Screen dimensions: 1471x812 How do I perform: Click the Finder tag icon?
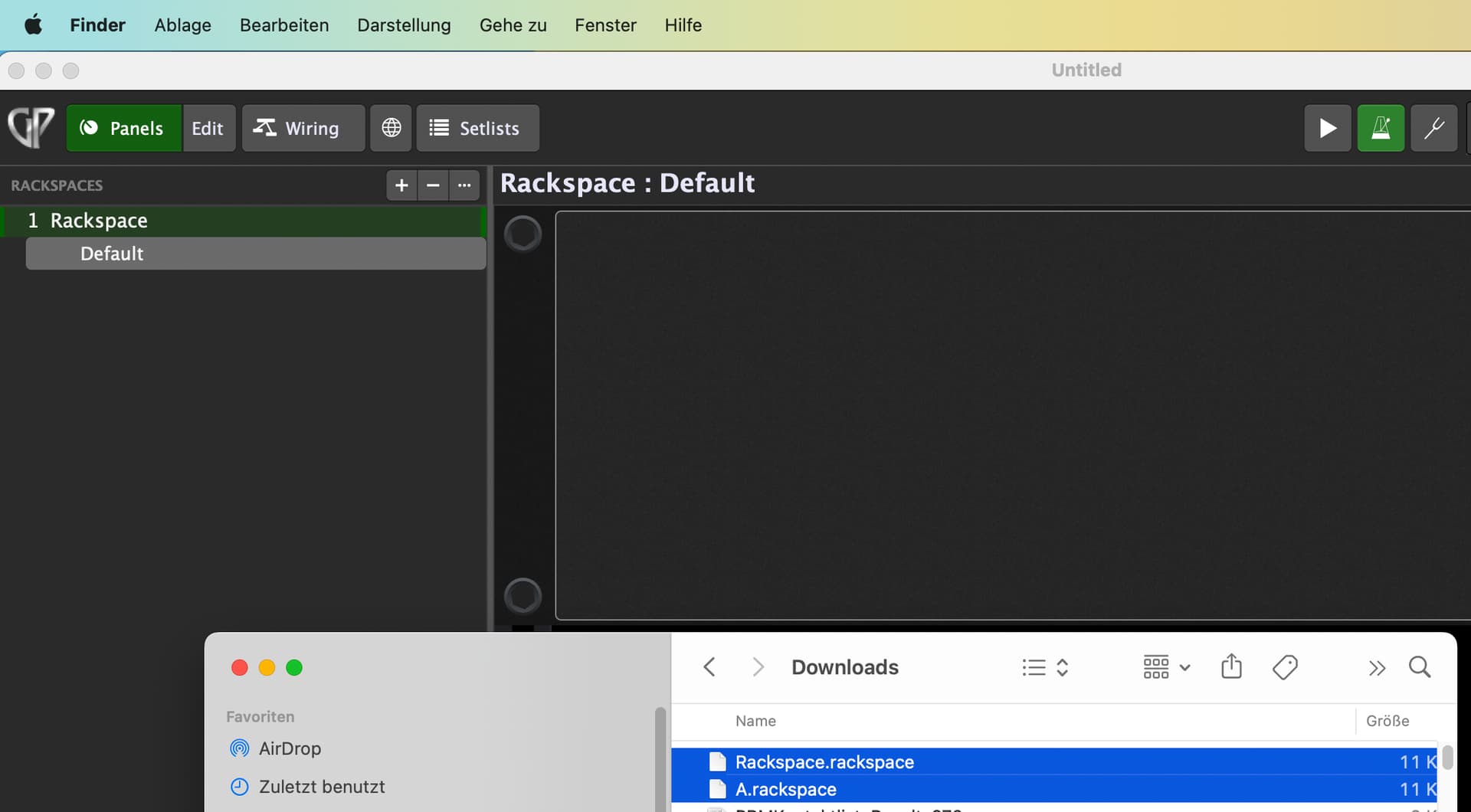(1285, 666)
